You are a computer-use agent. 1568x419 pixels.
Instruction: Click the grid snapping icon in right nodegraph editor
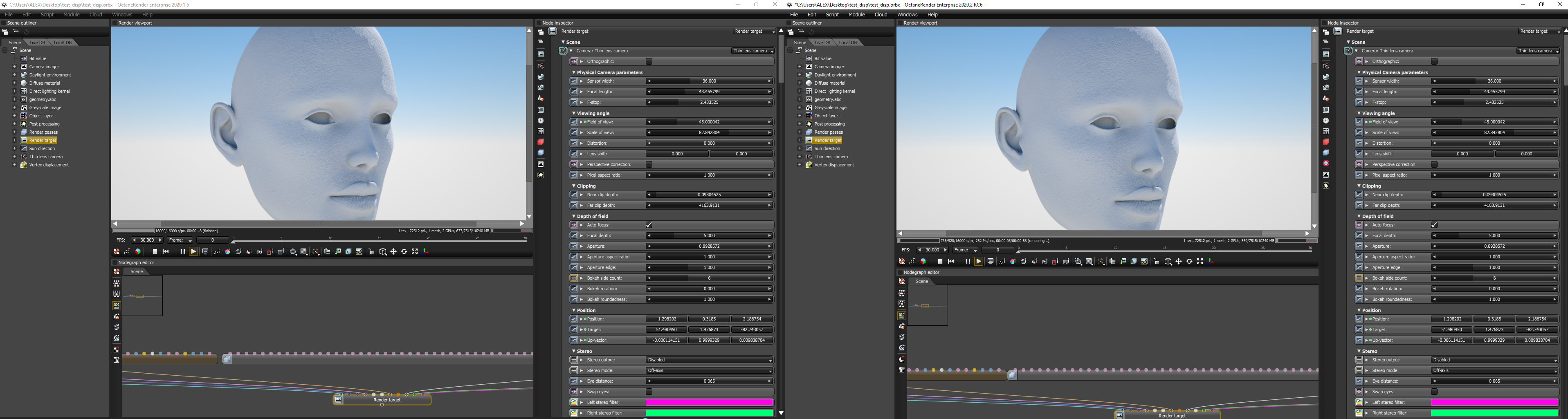point(901,359)
